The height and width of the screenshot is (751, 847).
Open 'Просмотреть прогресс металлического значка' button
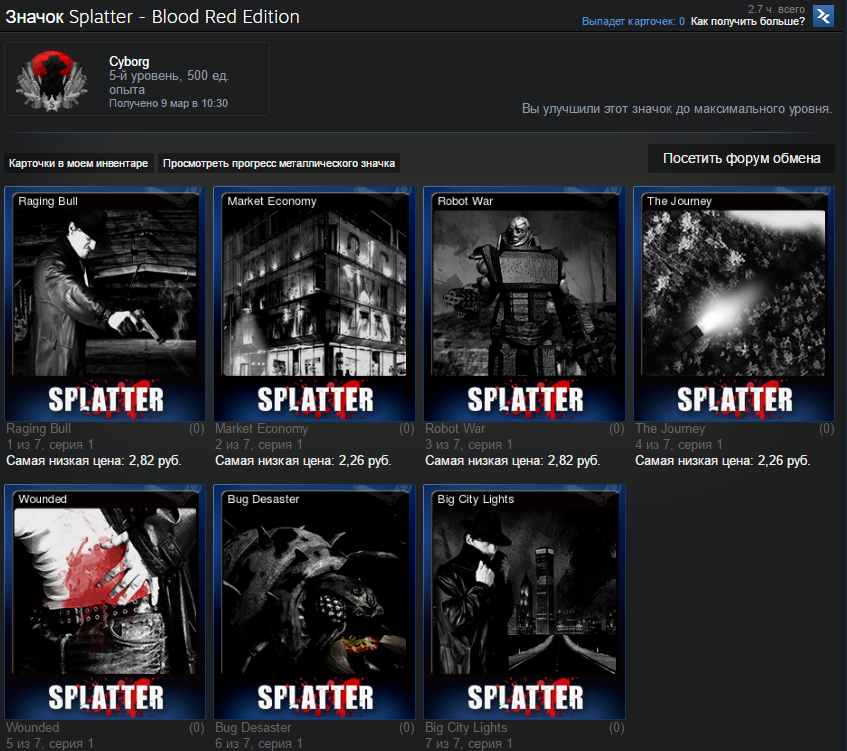pyautogui.click(x=279, y=163)
